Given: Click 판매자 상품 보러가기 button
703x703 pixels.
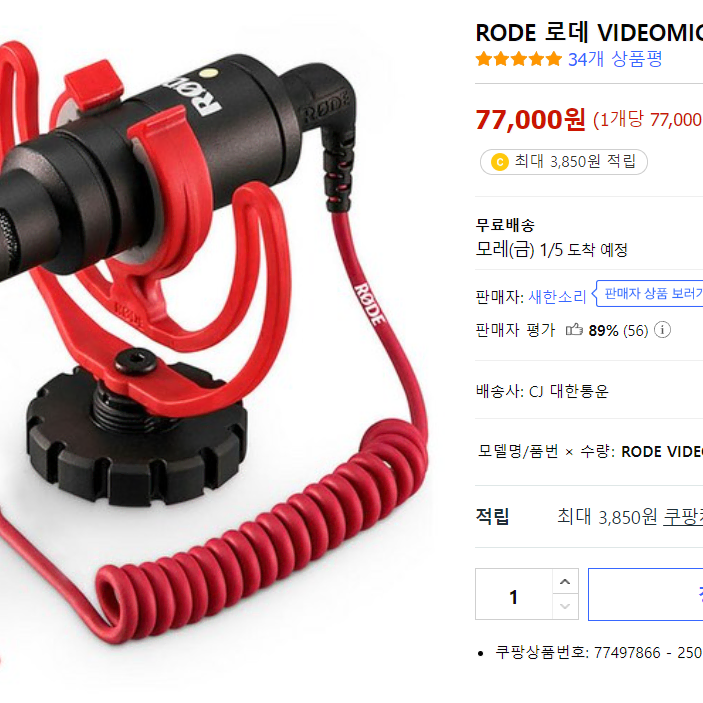Looking at the screenshot, I should click(x=650, y=294).
